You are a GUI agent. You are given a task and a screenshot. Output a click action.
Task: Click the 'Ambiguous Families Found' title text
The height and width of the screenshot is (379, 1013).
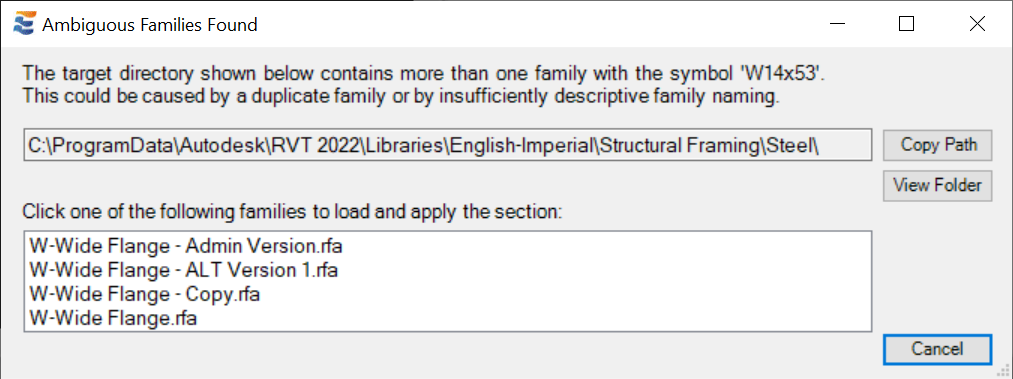150,25
